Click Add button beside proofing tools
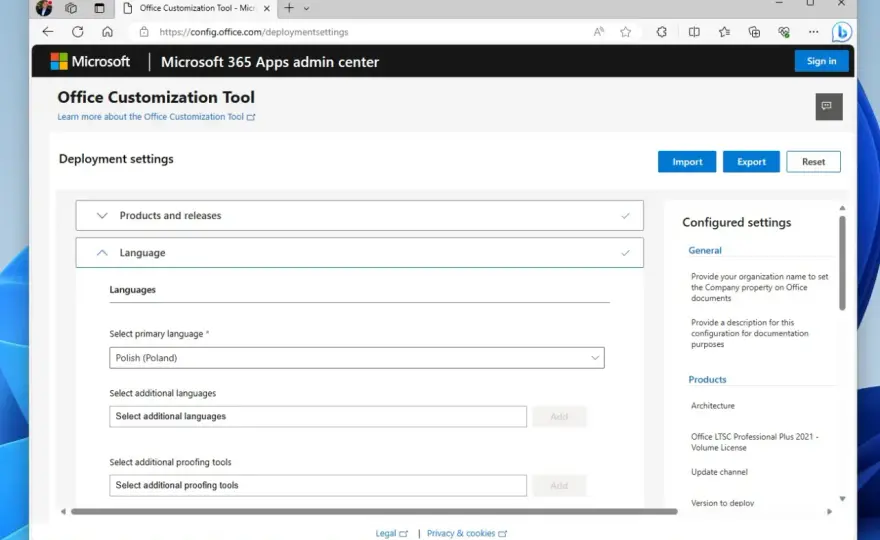880x540 pixels. click(559, 486)
